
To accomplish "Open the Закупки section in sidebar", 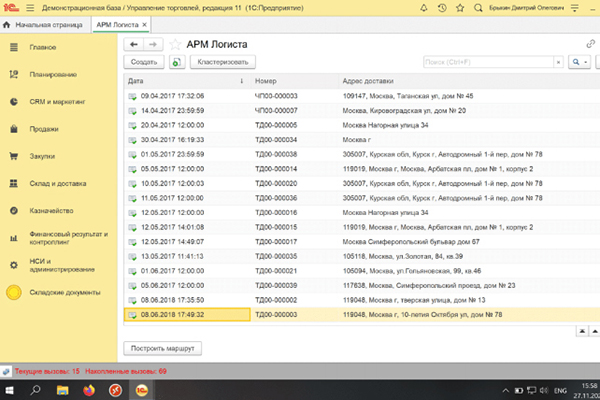I will coord(42,156).
